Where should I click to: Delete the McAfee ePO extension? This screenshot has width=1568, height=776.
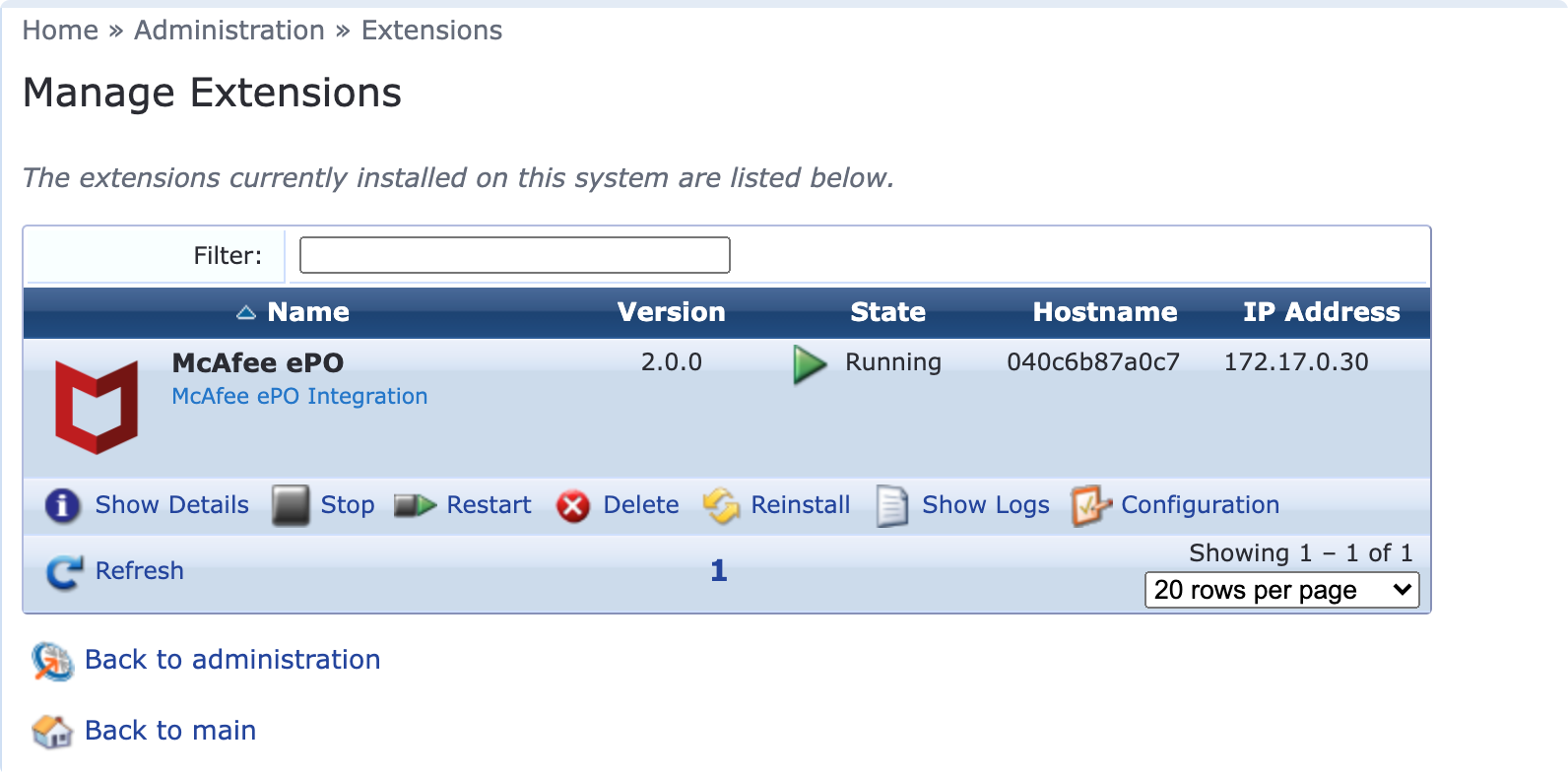click(641, 505)
